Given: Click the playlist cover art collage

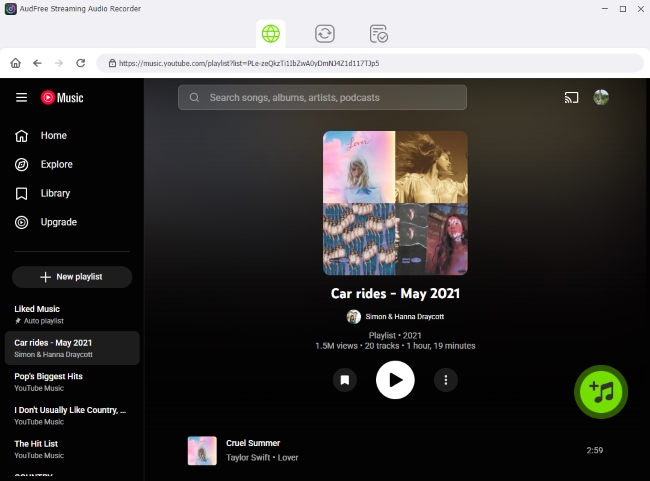Looking at the screenshot, I should (x=395, y=203).
